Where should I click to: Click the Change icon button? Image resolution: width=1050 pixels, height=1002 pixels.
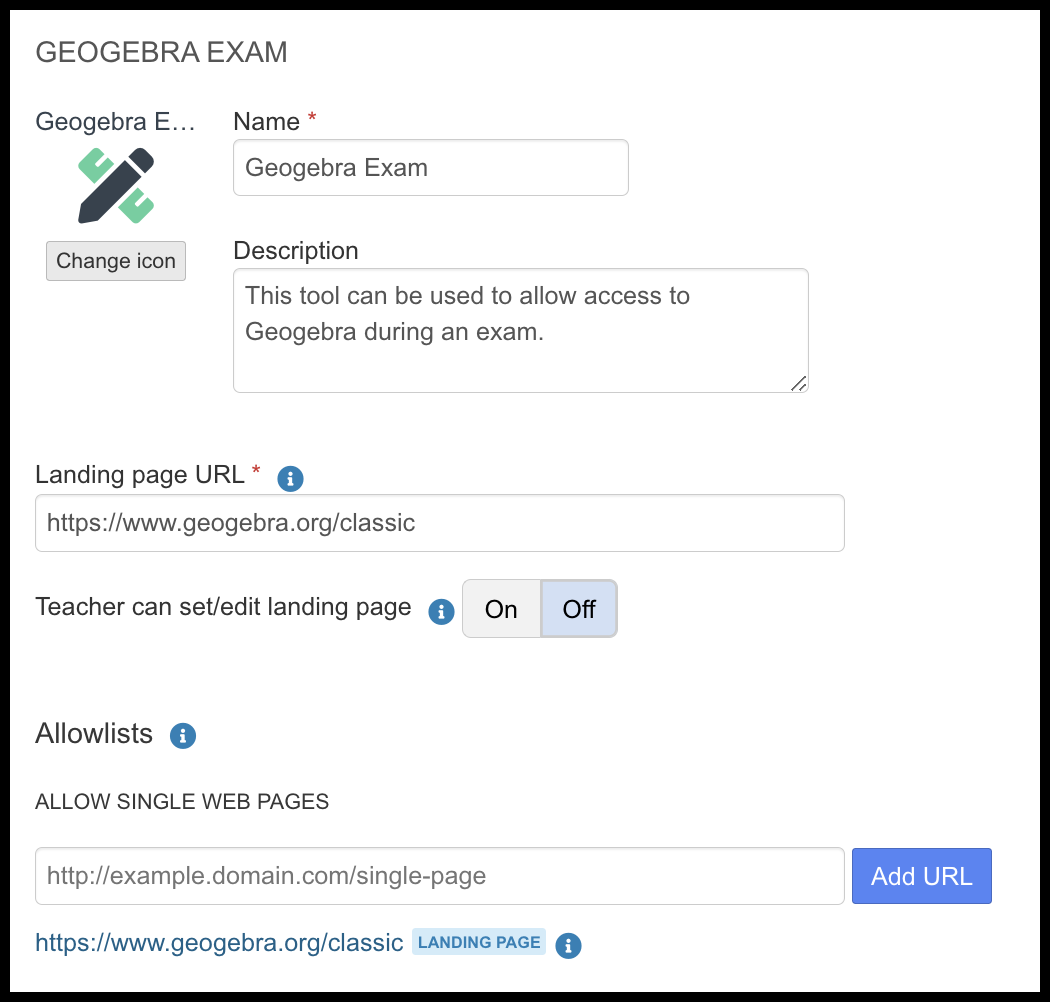115,260
